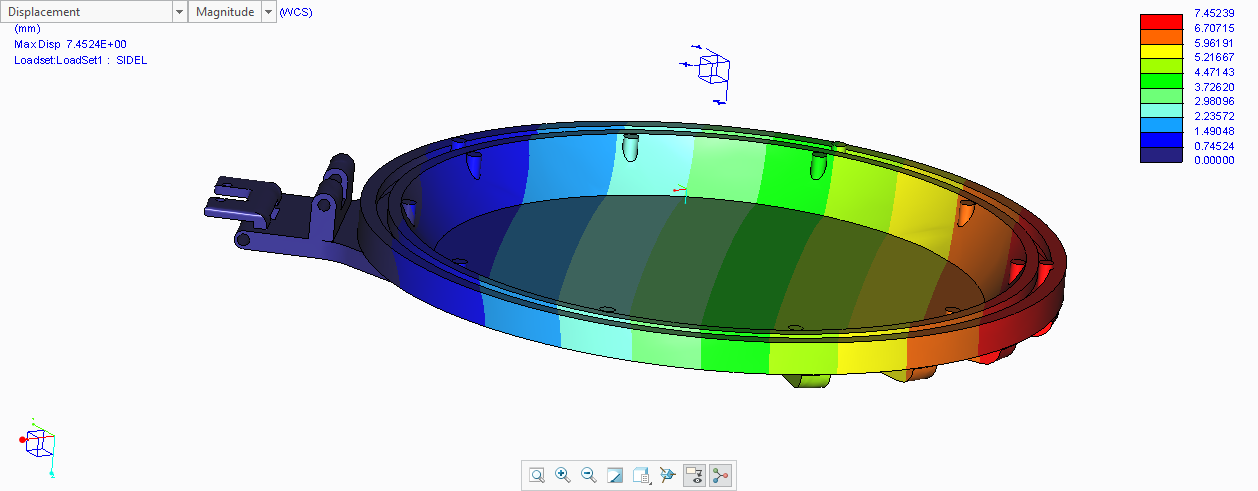The image size is (1258, 491).
Task: Click the Zoom In magnifier icon
Action: tap(563, 476)
